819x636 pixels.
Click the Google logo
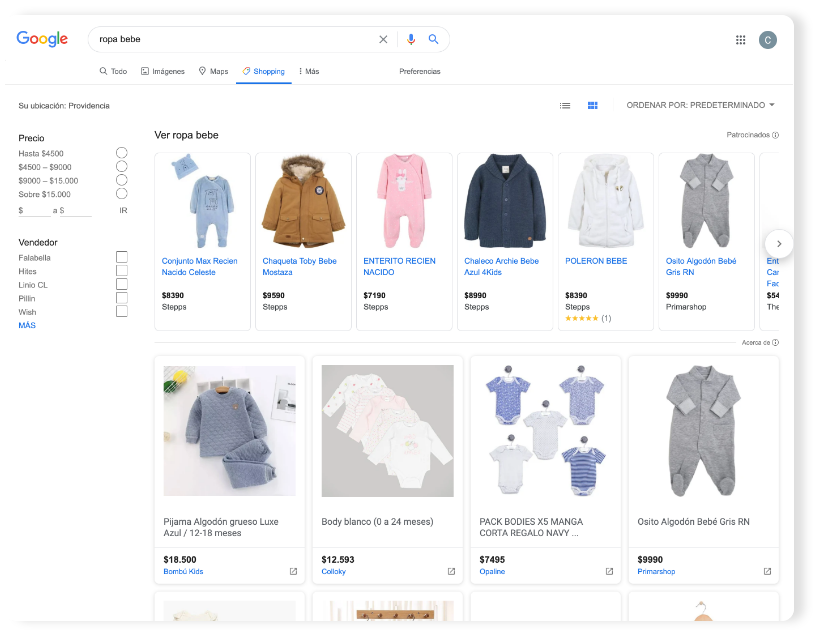point(42,39)
